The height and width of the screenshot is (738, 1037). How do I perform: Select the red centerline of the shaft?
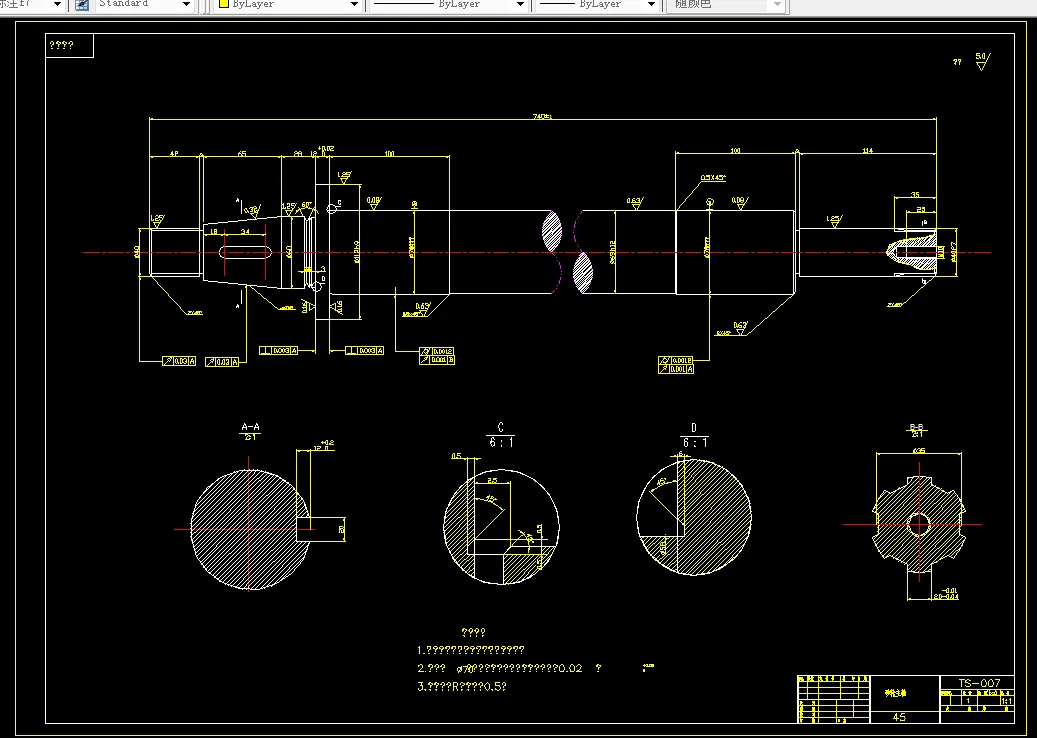tap(536, 253)
